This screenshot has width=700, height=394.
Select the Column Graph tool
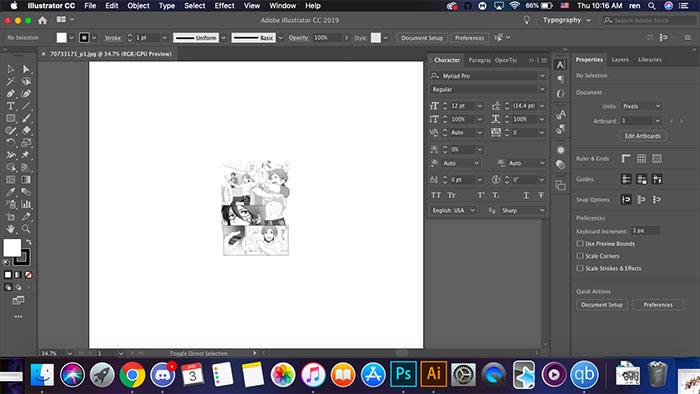click(x=26, y=204)
